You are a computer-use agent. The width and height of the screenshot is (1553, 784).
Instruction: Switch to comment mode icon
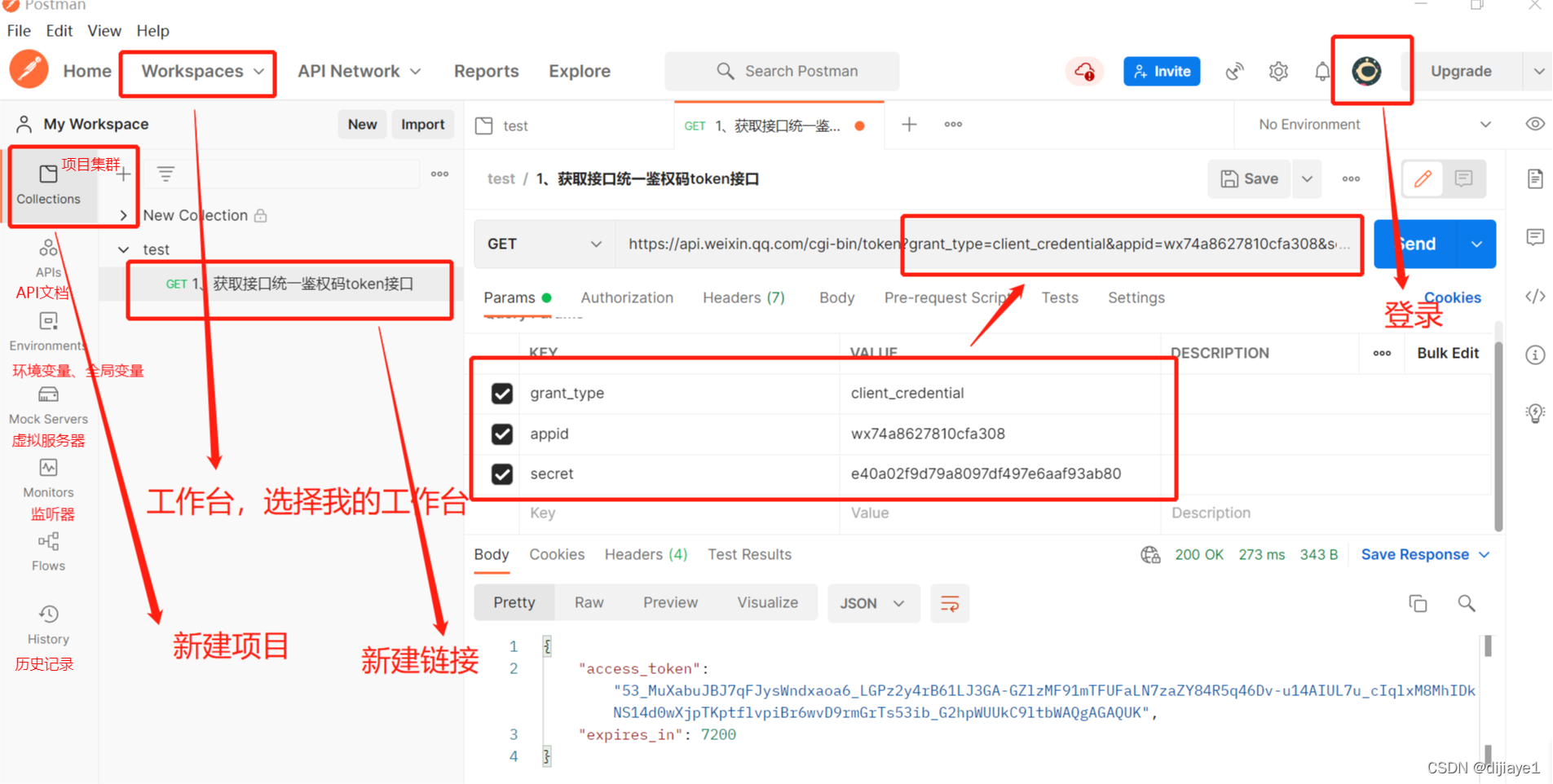click(x=1464, y=179)
